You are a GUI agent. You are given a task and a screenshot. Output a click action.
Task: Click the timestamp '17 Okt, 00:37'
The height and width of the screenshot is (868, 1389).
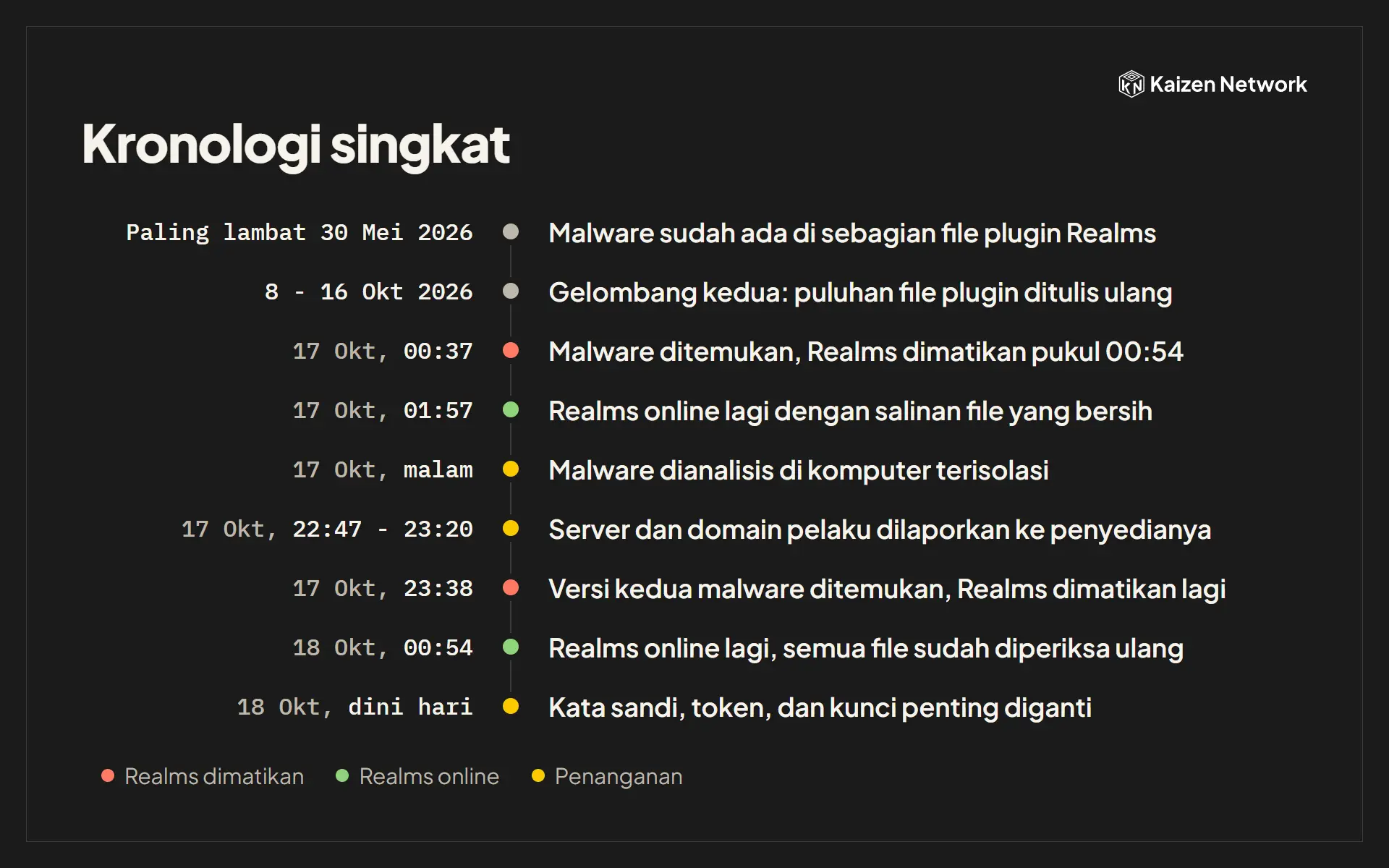[x=383, y=352]
